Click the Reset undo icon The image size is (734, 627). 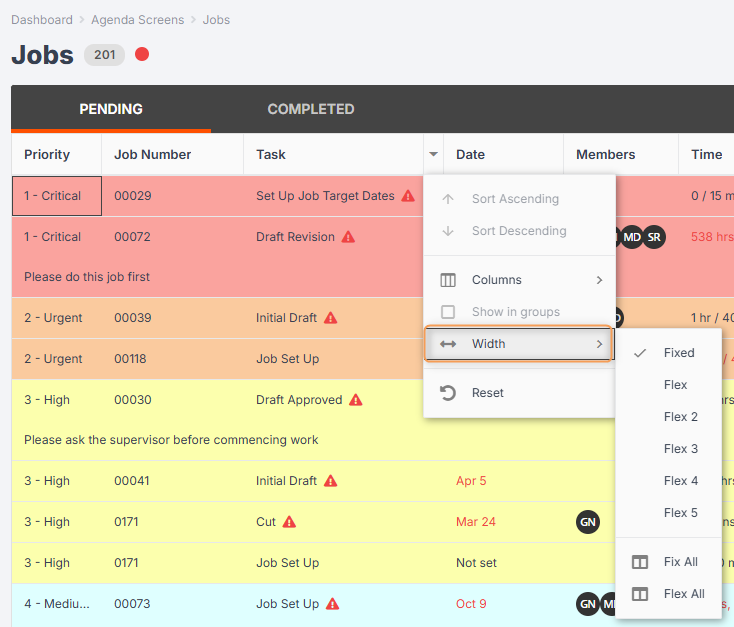[448, 393]
